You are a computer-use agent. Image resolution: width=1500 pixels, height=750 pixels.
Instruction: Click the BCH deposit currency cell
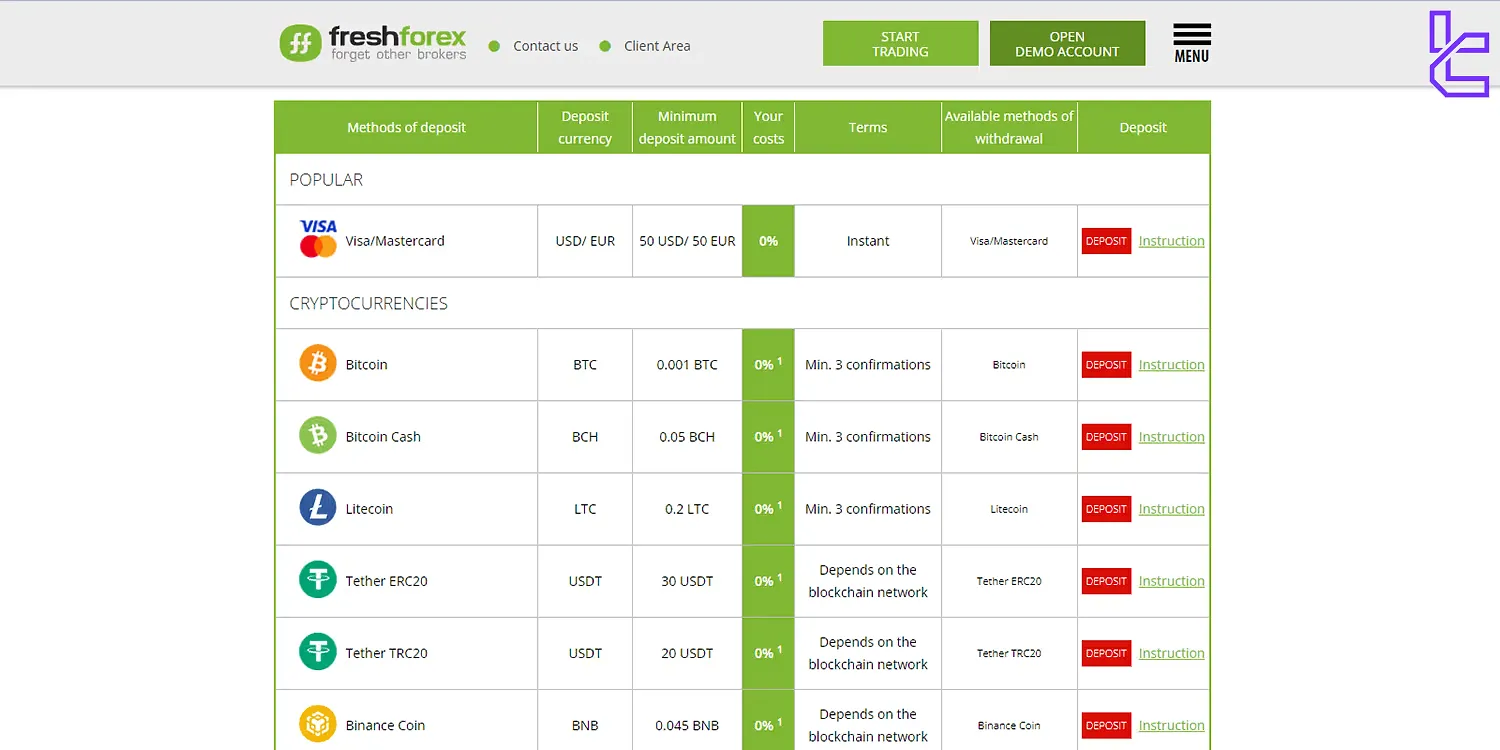(585, 437)
